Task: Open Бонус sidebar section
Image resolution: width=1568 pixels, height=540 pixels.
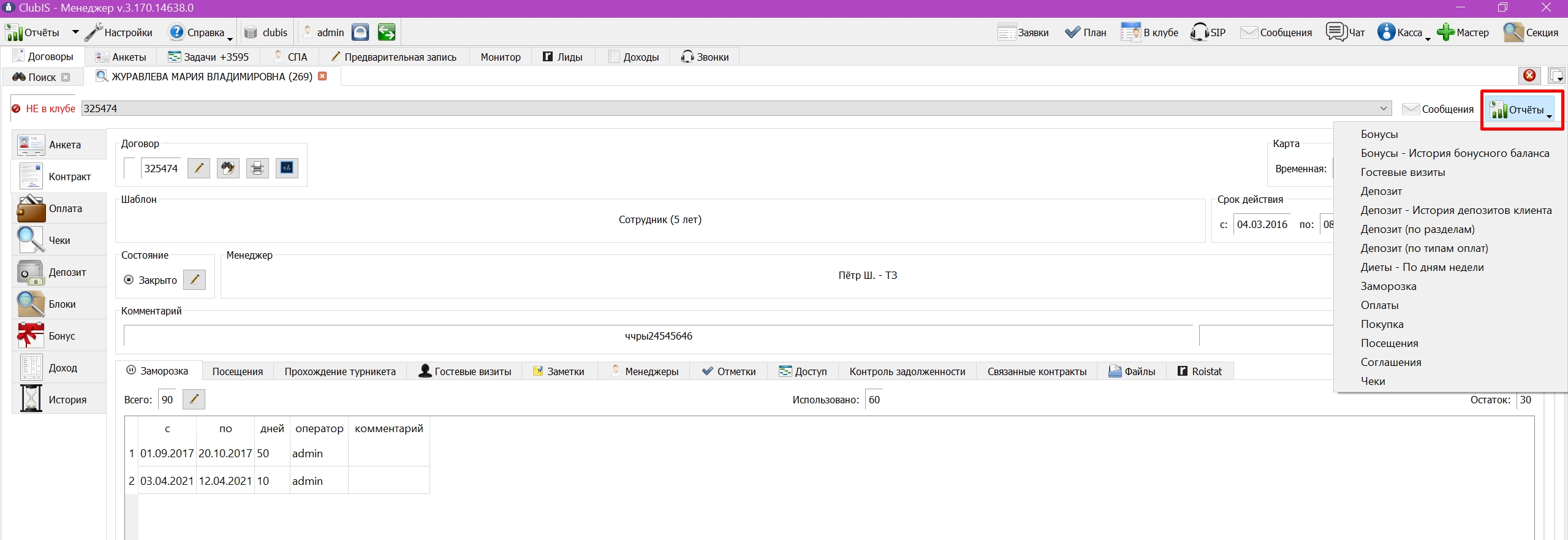Action: tap(59, 336)
